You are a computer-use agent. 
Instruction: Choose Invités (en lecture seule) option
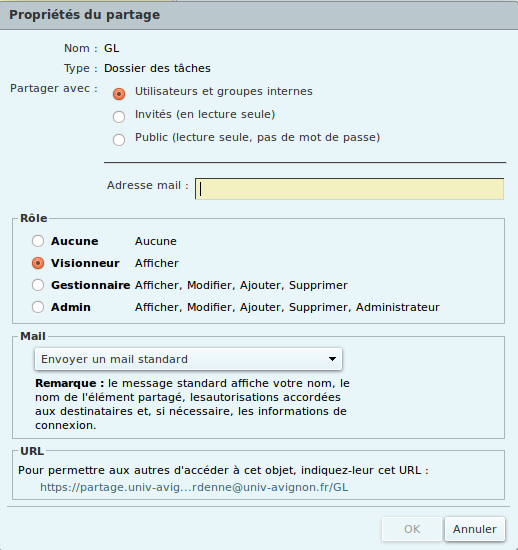tap(119, 117)
